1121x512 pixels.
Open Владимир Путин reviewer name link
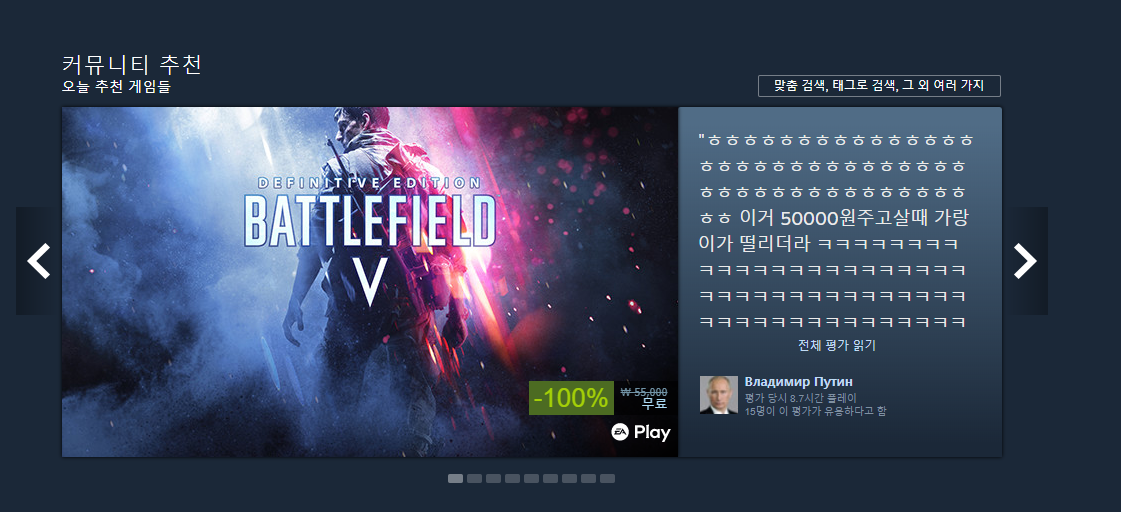tap(799, 382)
